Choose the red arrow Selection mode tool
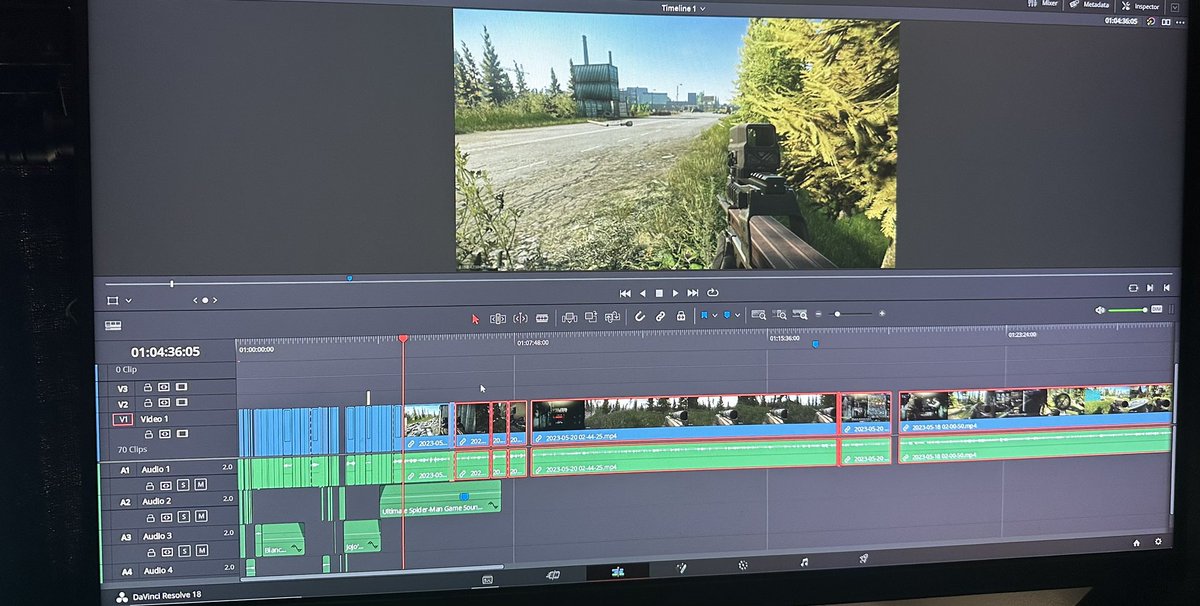This screenshot has width=1200, height=606. pyautogui.click(x=476, y=318)
